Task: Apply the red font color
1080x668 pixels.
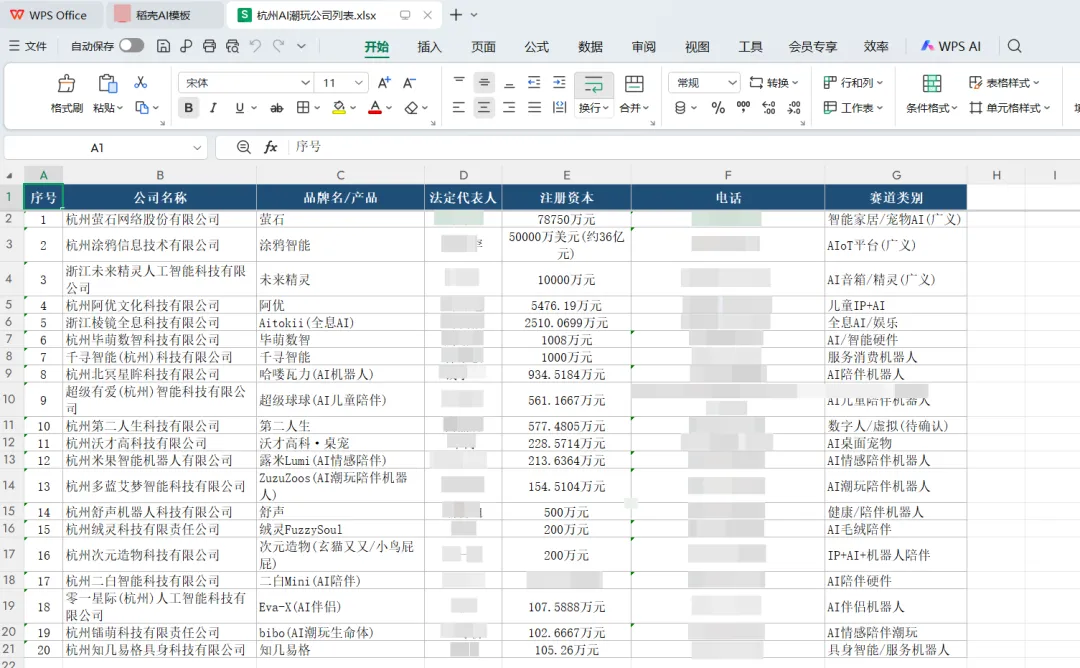Action: (x=375, y=108)
